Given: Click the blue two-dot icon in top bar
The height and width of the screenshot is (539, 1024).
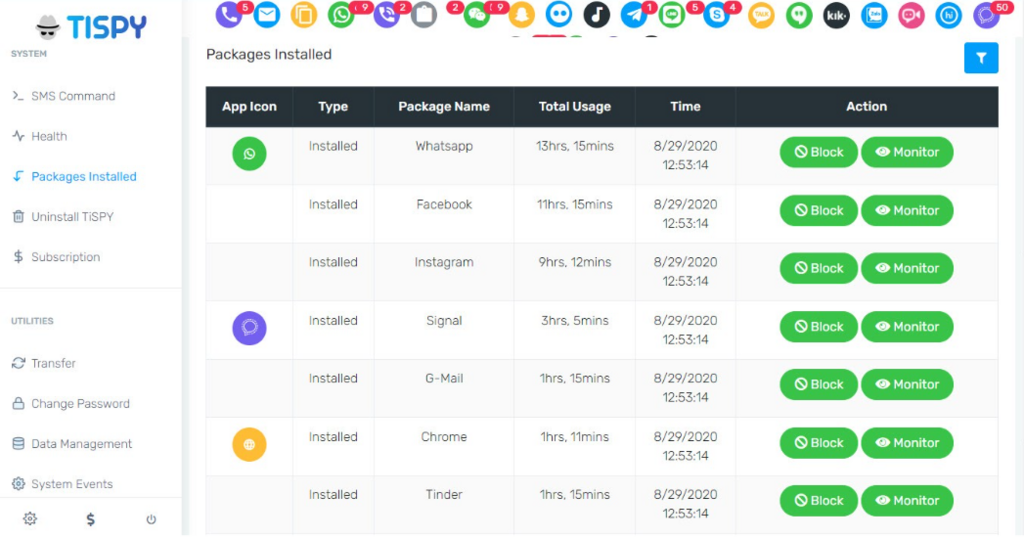Looking at the screenshot, I should (x=558, y=14).
